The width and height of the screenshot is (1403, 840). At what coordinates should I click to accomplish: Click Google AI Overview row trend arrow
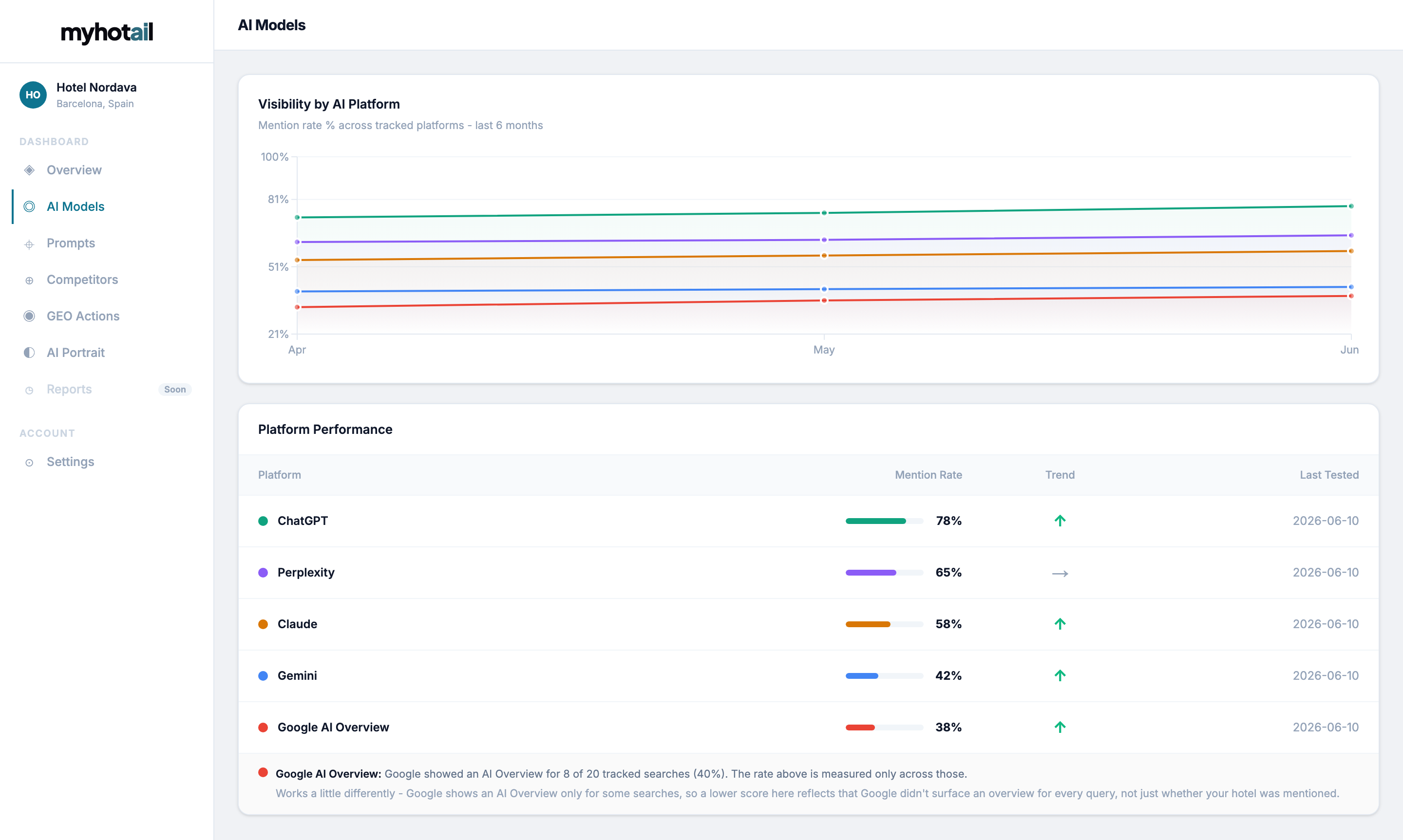pos(1060,727)
